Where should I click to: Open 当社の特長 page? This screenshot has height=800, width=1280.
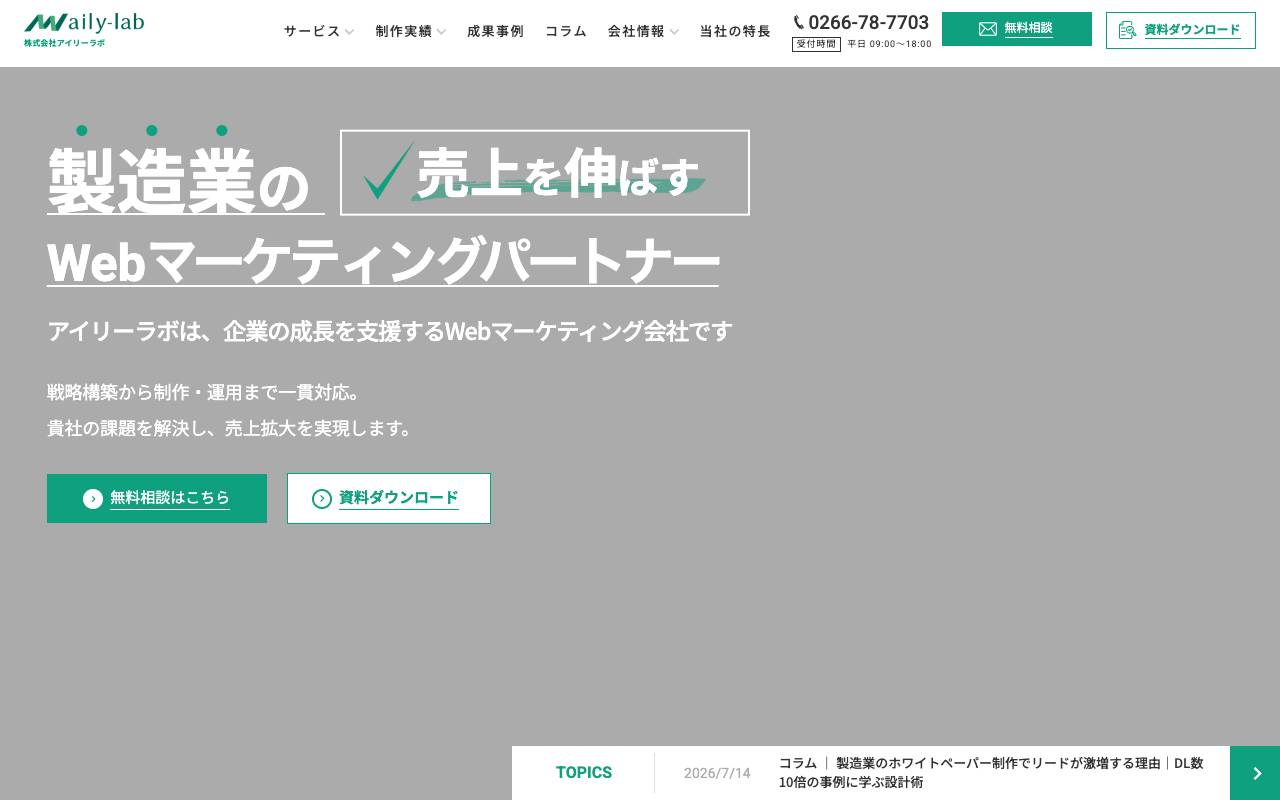[735, 31]
